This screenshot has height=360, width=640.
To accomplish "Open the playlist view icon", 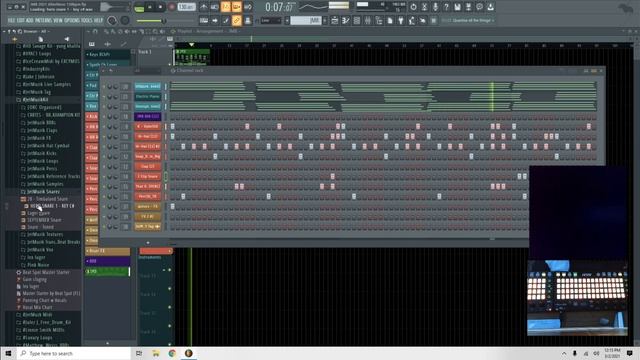I will click(x=335, y=20).
